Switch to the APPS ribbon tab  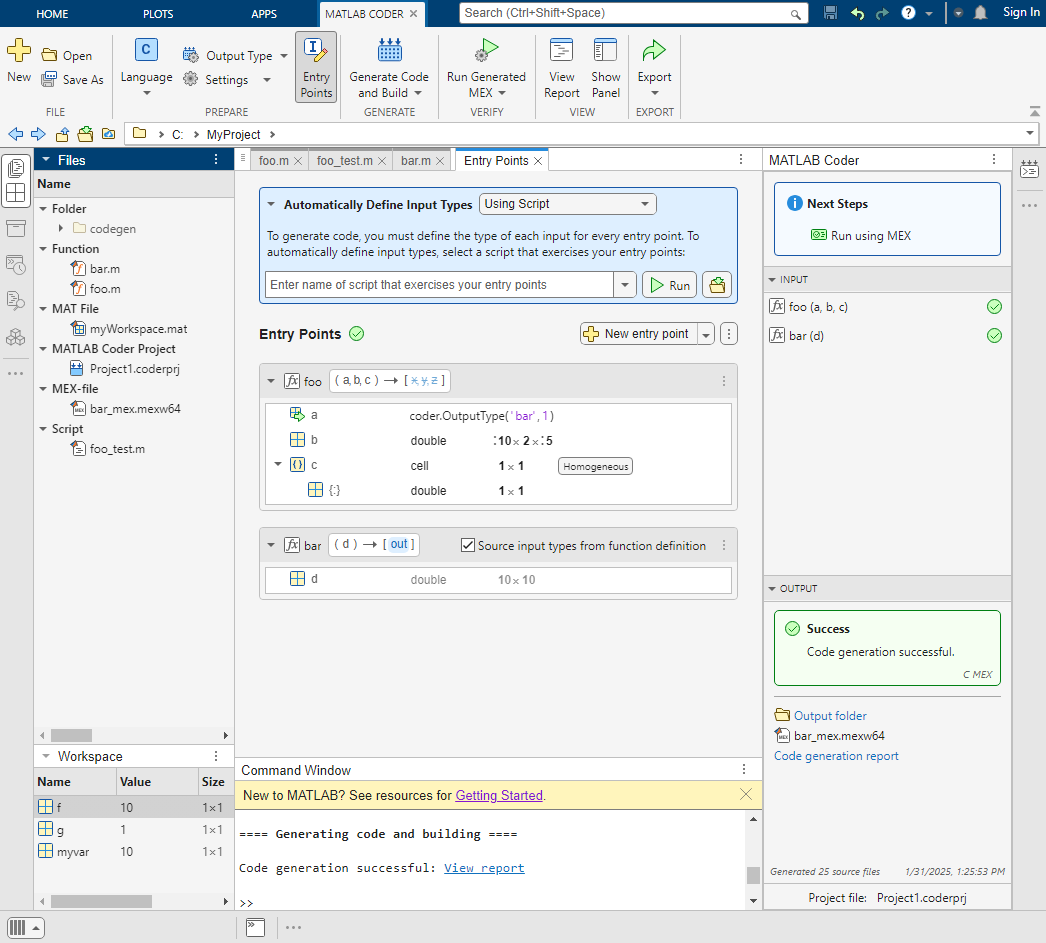pos(264,13)
